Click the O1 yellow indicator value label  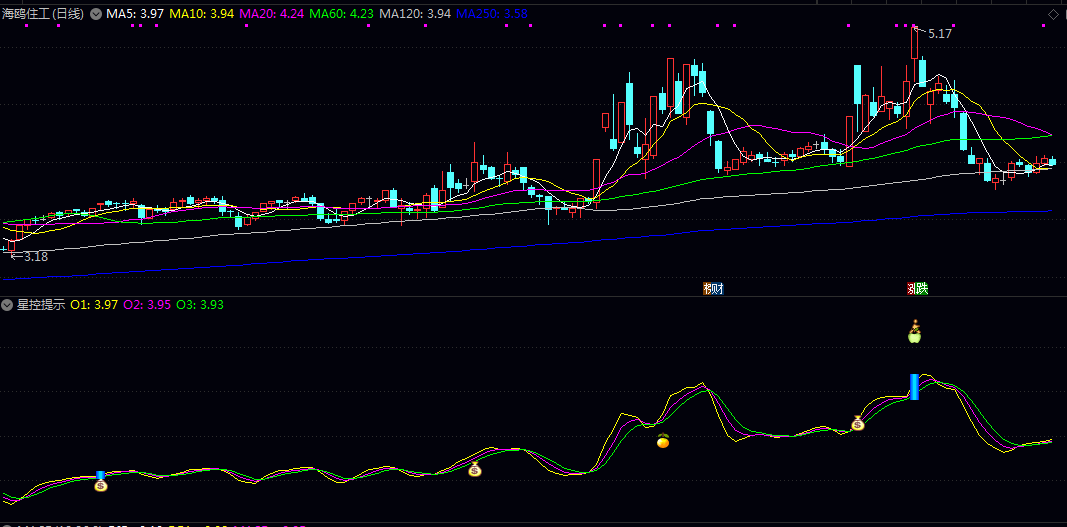tap(94, 305)
